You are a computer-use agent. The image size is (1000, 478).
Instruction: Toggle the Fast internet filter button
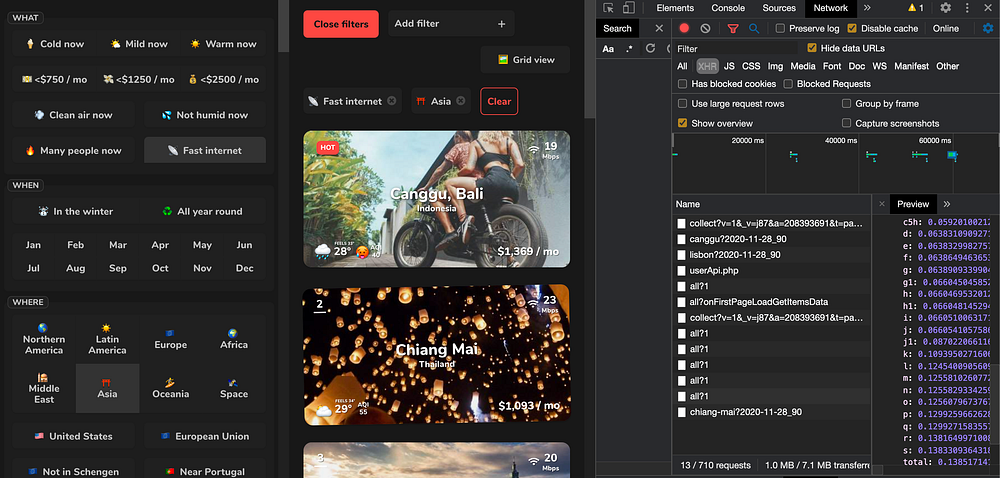pyautogui.click(x=205, y=150)
